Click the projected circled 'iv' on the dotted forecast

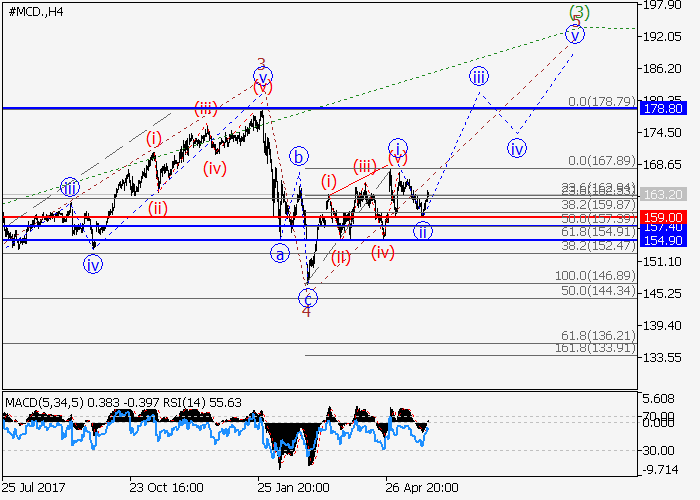click(x=516, y=148)
